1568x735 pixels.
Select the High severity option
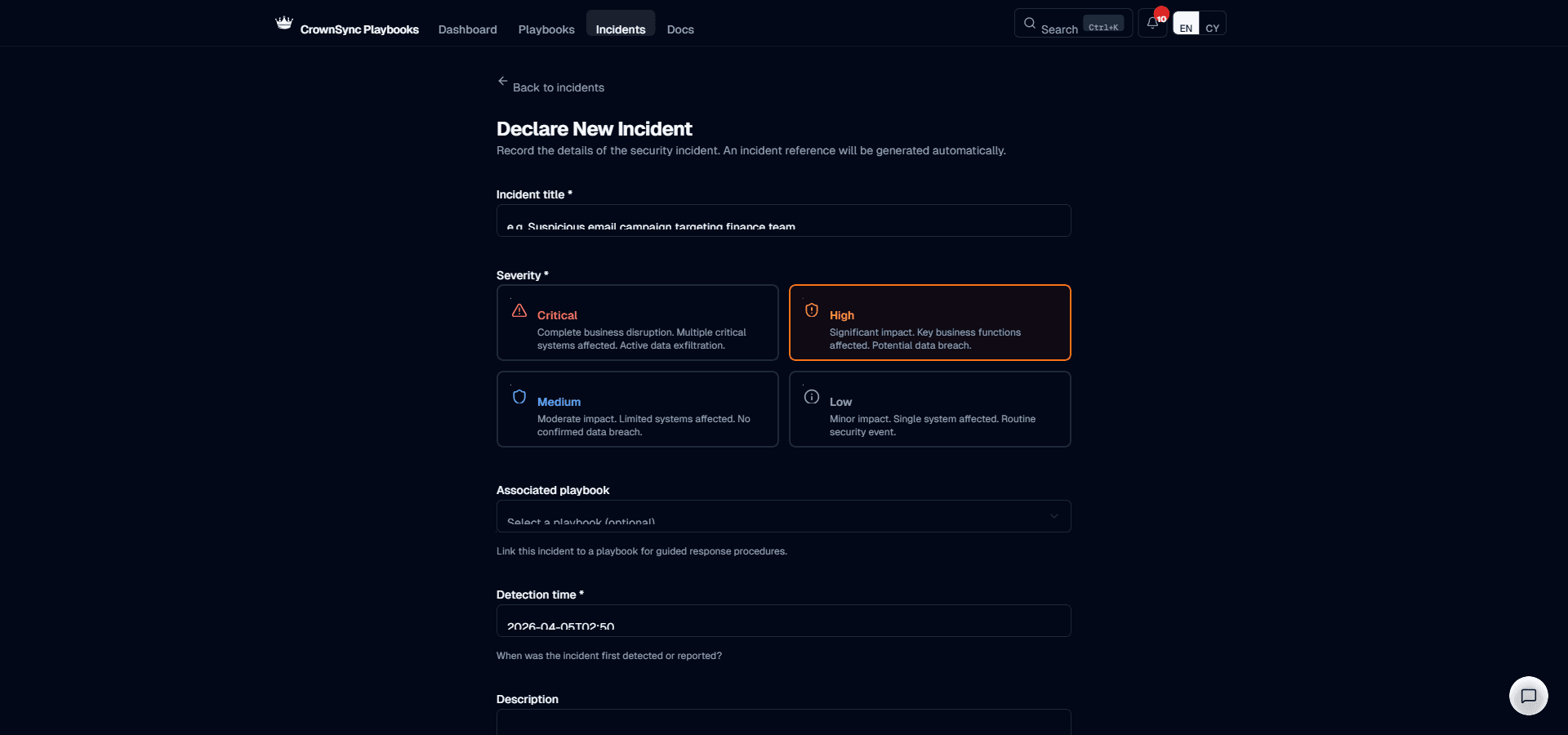(x=929, y=323)
